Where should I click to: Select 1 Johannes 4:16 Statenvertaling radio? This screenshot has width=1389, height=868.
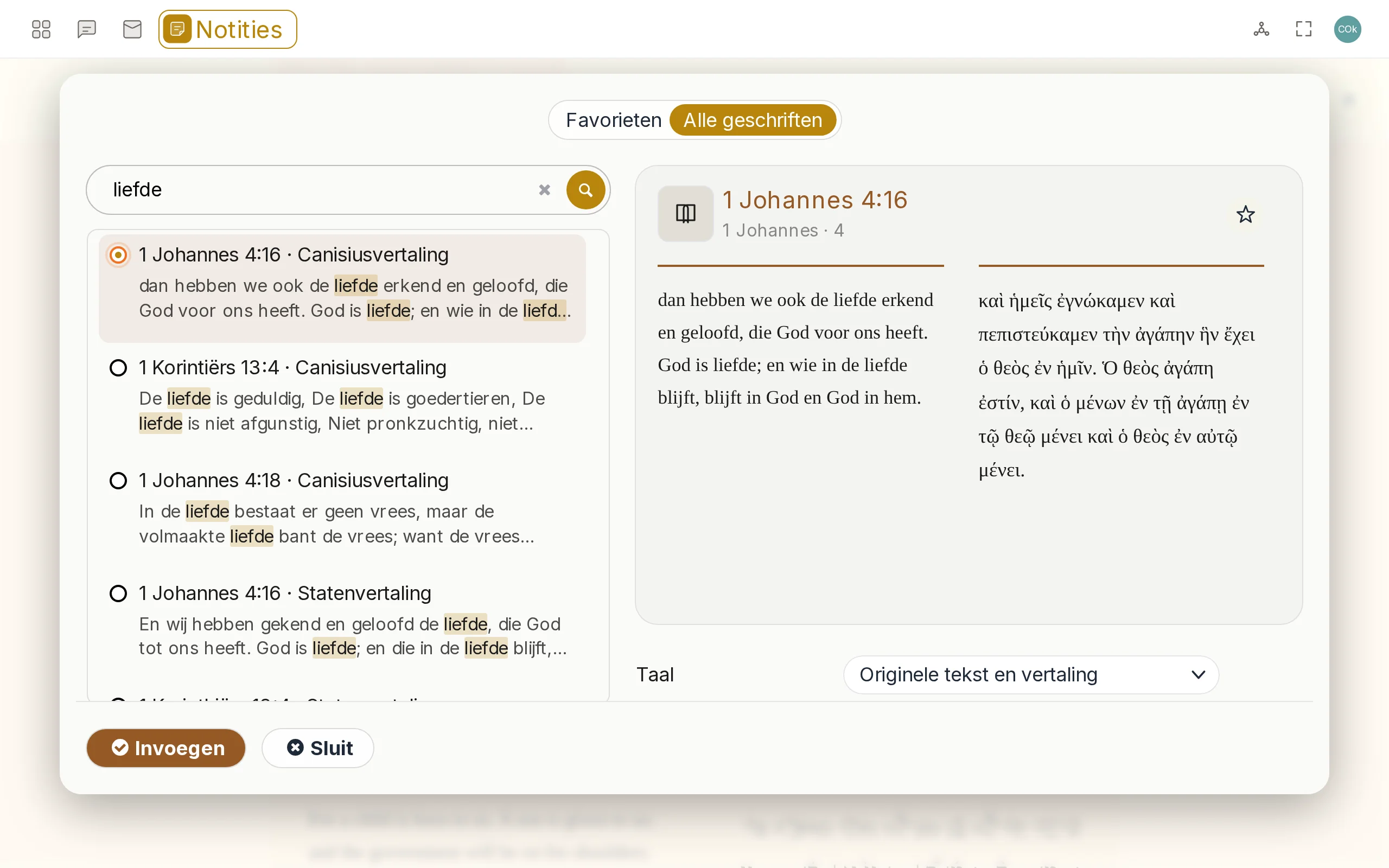[118, 593]
